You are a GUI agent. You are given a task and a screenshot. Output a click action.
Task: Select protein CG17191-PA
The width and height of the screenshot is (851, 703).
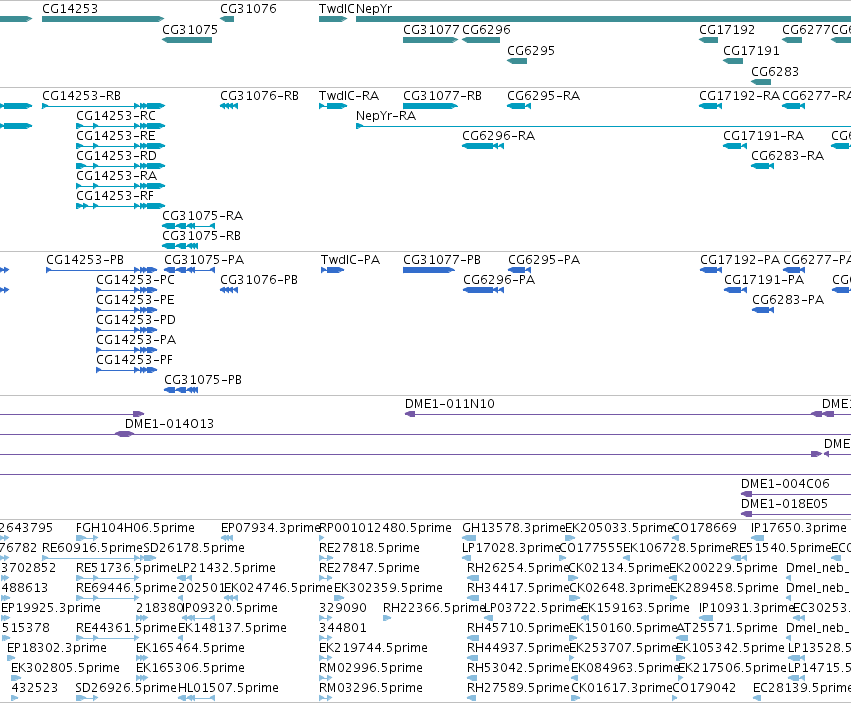[x=764, y=280]
